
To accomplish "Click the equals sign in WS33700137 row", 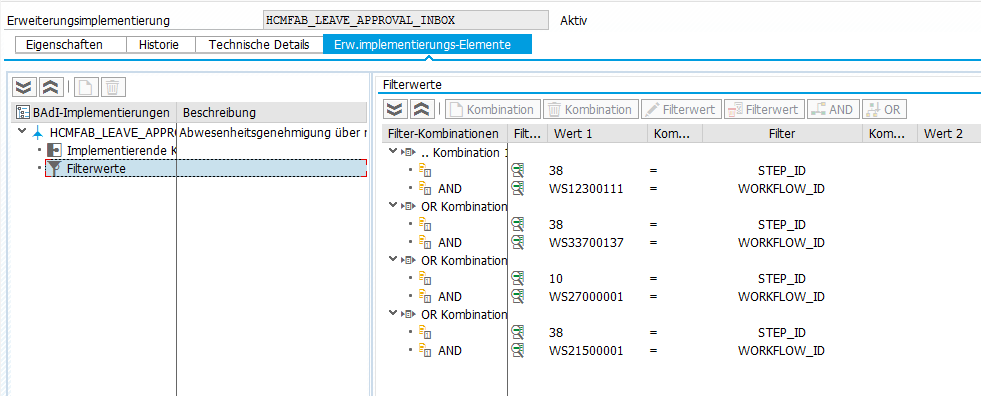I will (653, 243).
